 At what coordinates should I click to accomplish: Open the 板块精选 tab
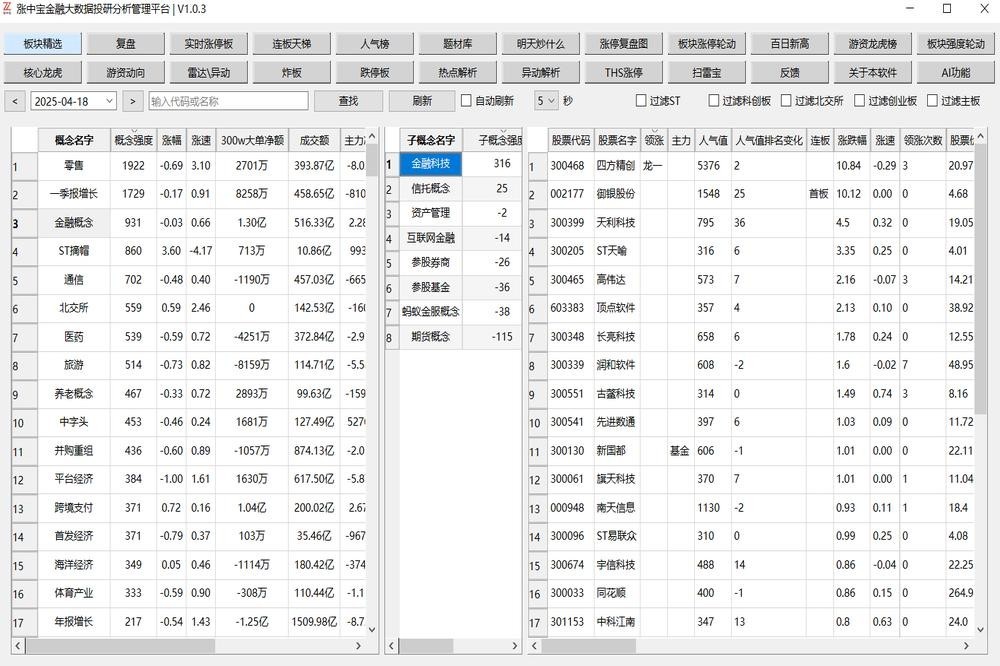pyautogui.click(x=42, y=44)
